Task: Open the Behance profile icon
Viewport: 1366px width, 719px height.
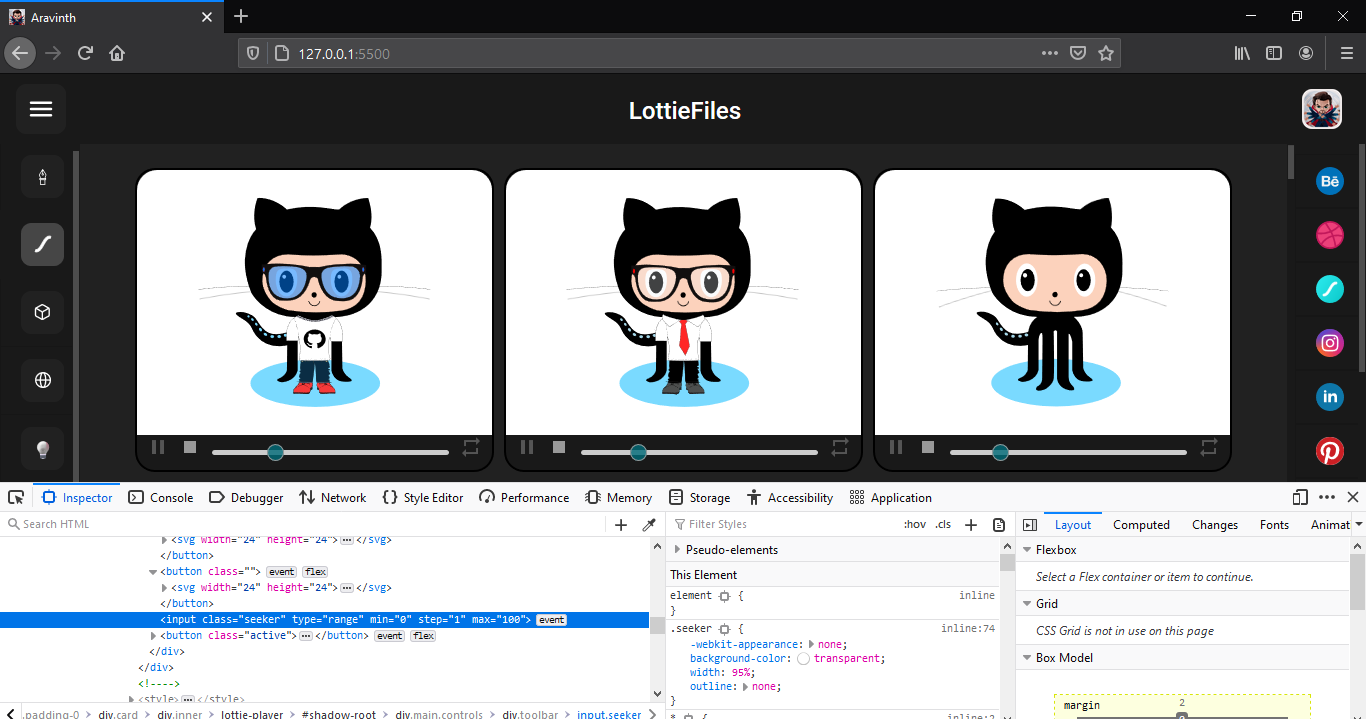Action: pyautogui.click(x=1329, y=181)
